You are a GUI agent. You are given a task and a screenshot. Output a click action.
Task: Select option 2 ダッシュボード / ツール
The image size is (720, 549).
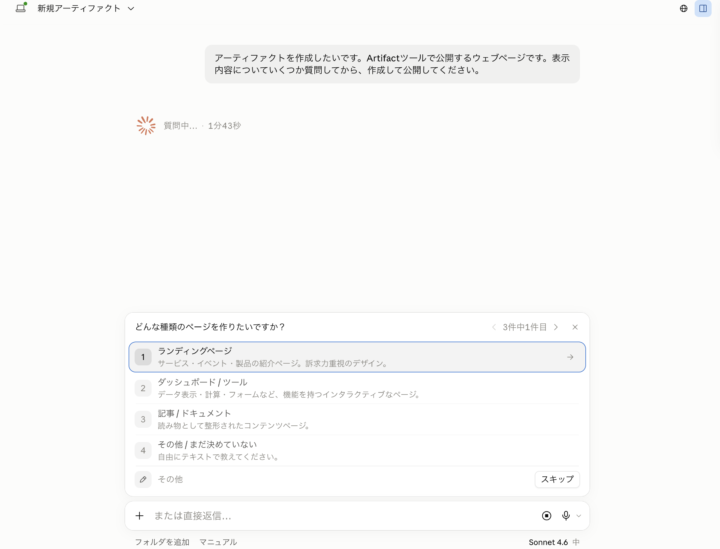click(x=357, y=388)
